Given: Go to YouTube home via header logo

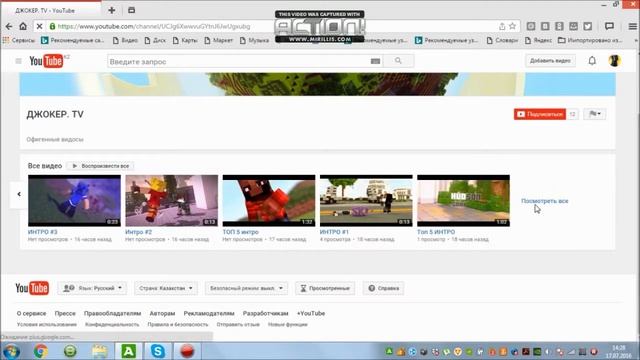Looking at the screenshot, I should 46,61.
